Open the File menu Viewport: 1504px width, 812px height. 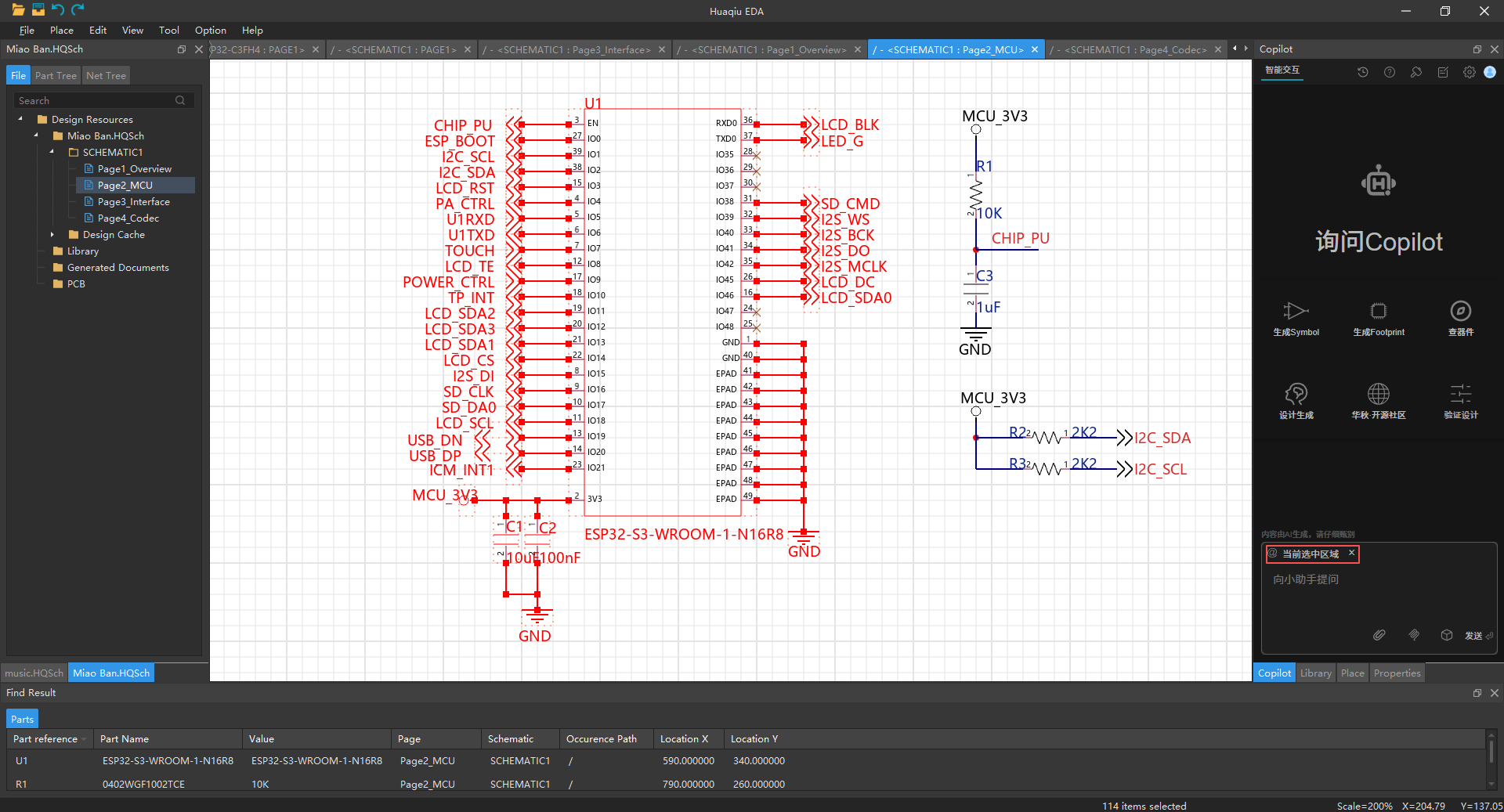27,31
